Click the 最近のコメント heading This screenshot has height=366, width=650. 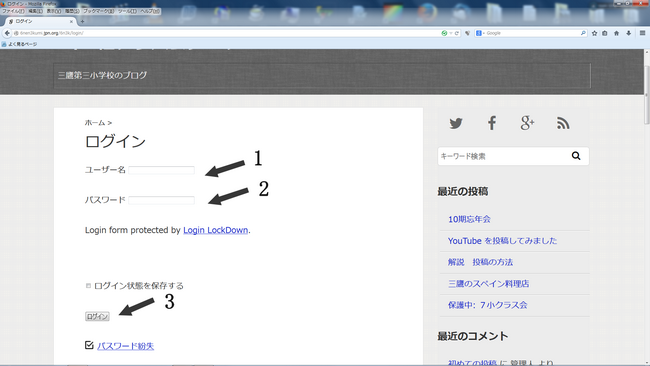(x=473, y=336)
